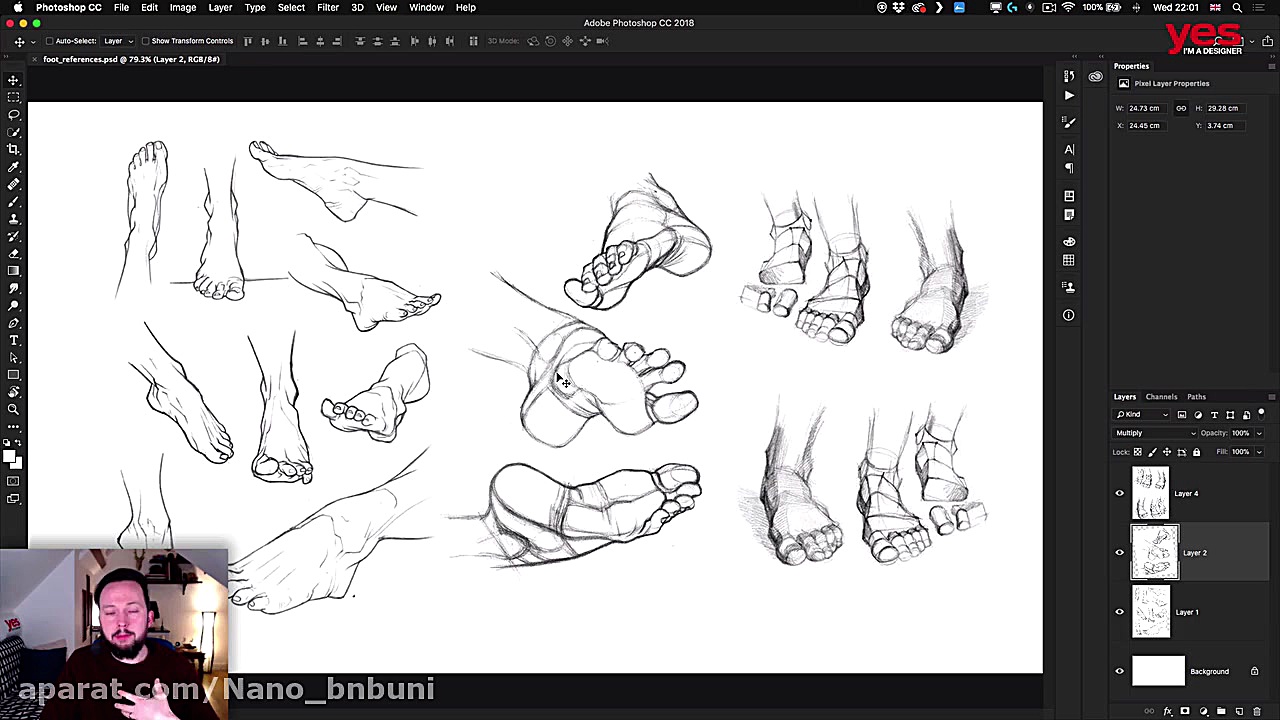Toggle lock transparent pixels

(x=1137, y=452)
